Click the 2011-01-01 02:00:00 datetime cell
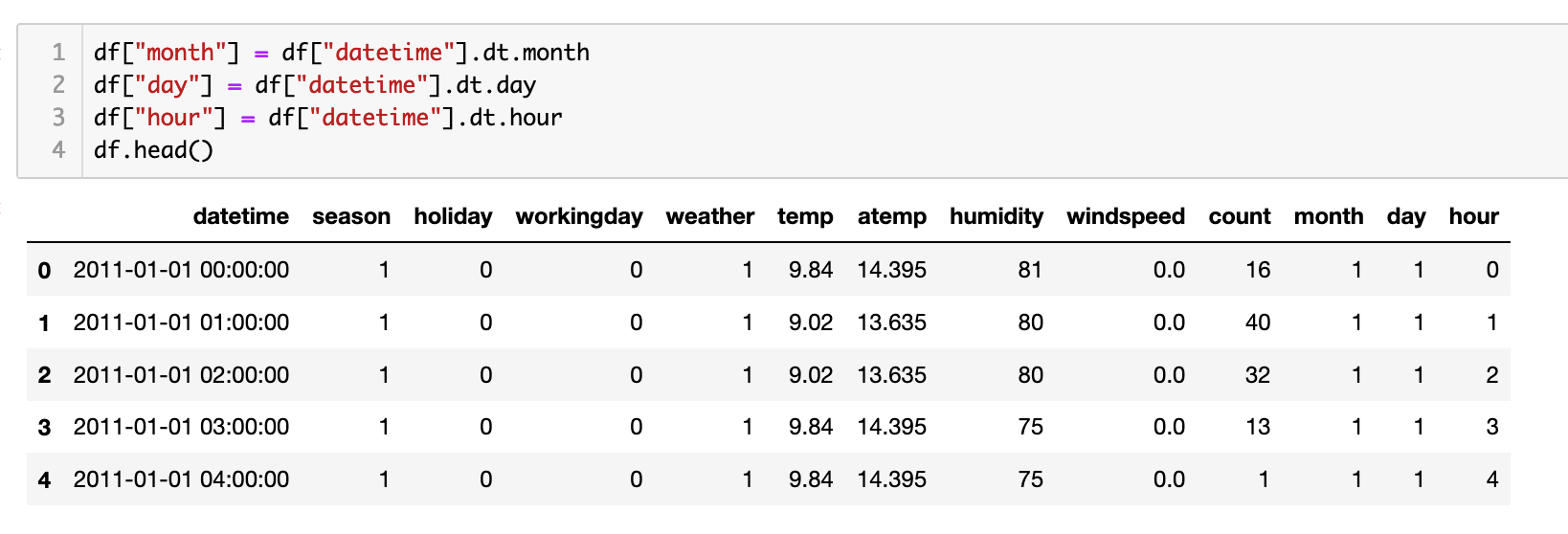 point(181,375)
